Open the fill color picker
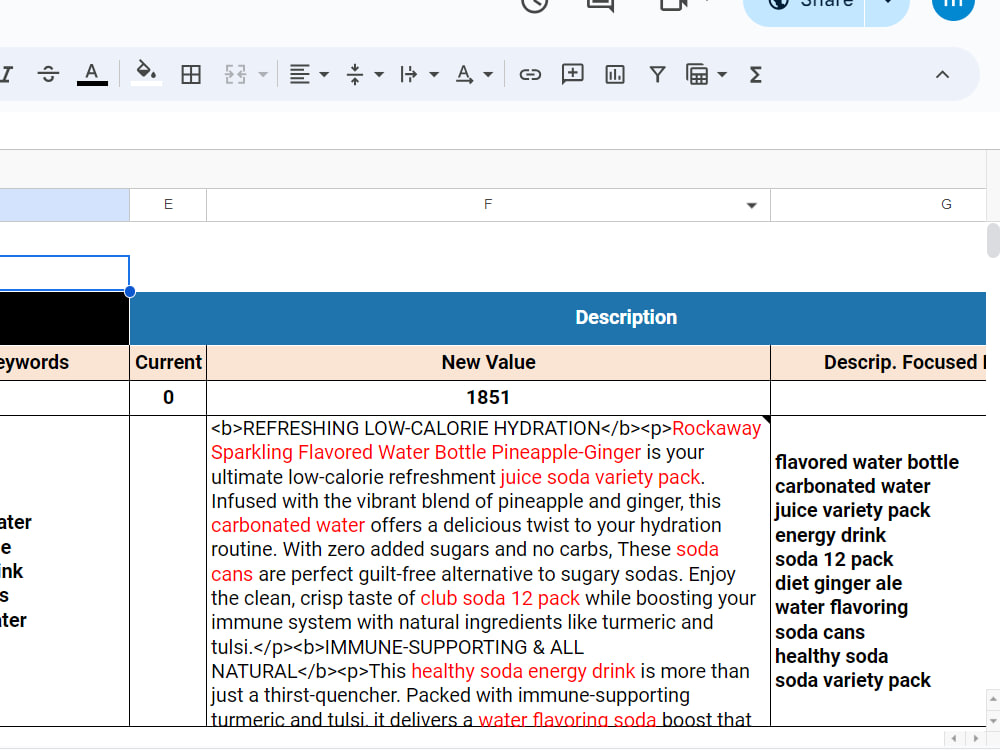 click(x=146, y=75)
